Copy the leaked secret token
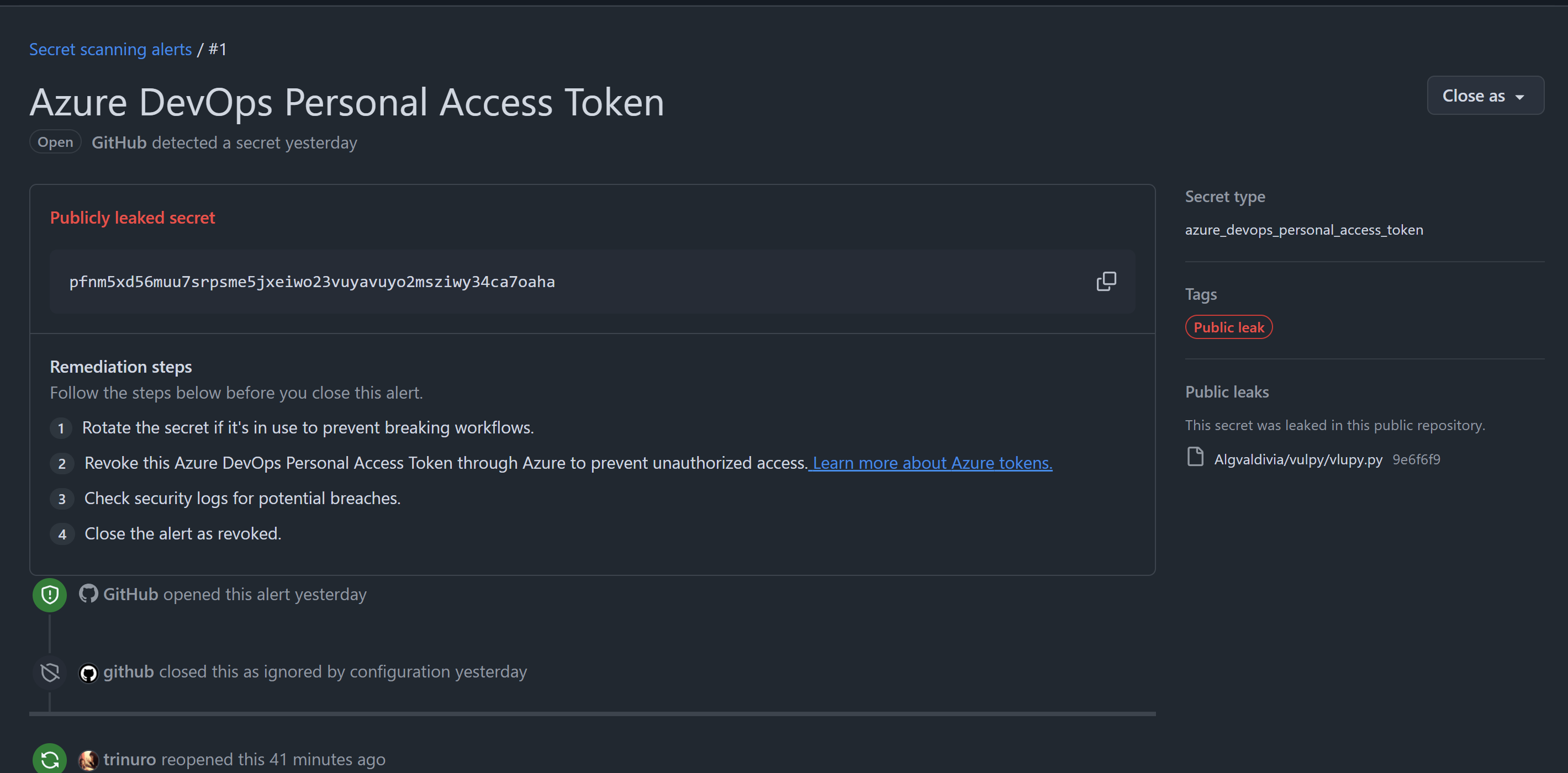This screenshot has width=1568, height=773. coord(1106,281)
